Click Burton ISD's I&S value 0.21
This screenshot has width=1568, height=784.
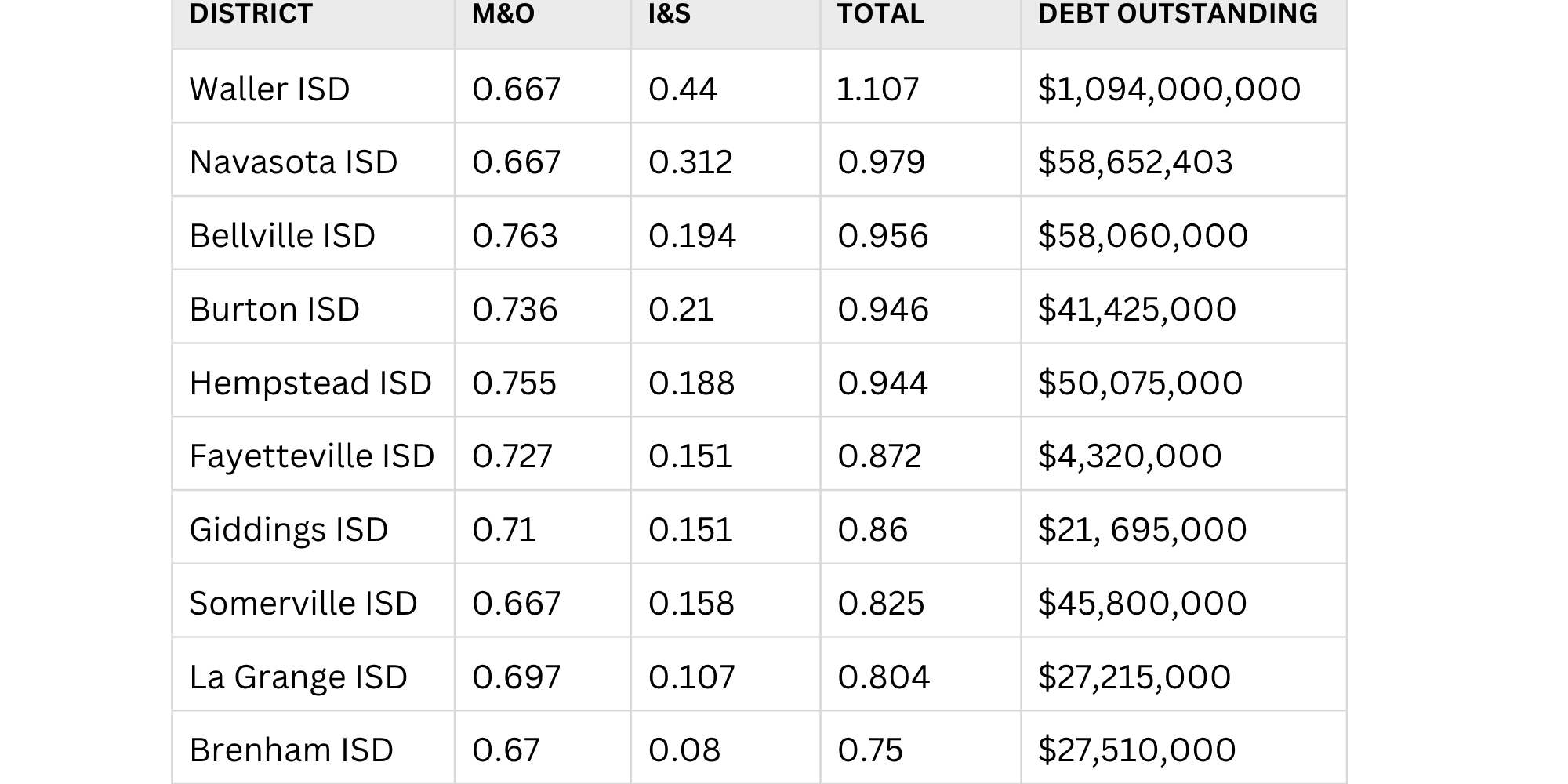pyautogui.click(x=681, y=310)
